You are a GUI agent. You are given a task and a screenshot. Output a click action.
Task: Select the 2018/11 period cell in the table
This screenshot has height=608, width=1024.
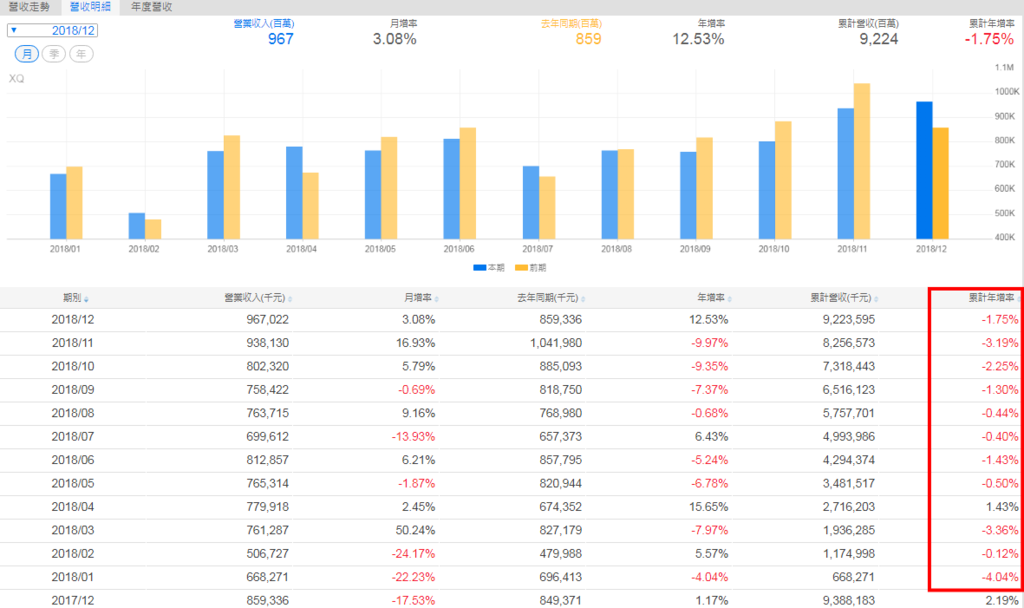click(72, 343)
